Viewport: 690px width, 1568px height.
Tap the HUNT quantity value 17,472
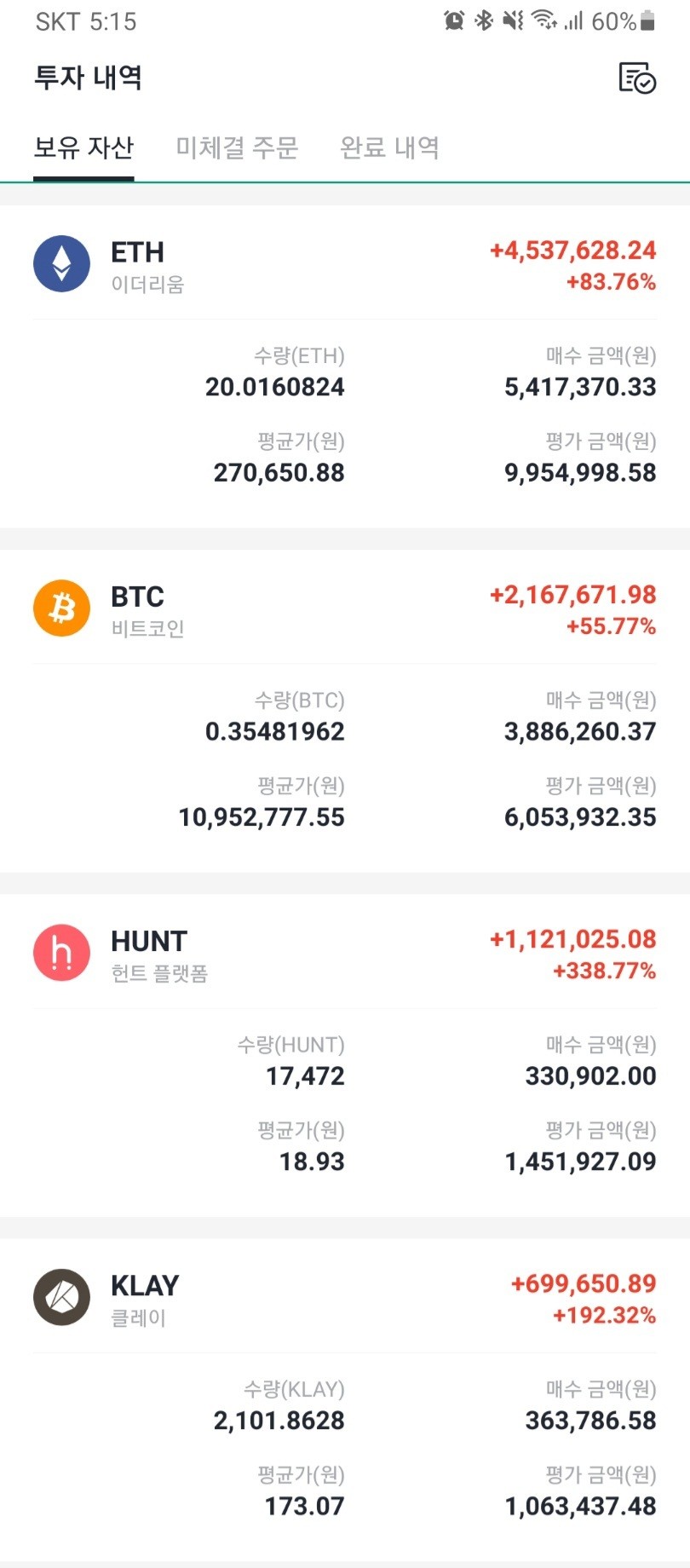[305, 1076]
